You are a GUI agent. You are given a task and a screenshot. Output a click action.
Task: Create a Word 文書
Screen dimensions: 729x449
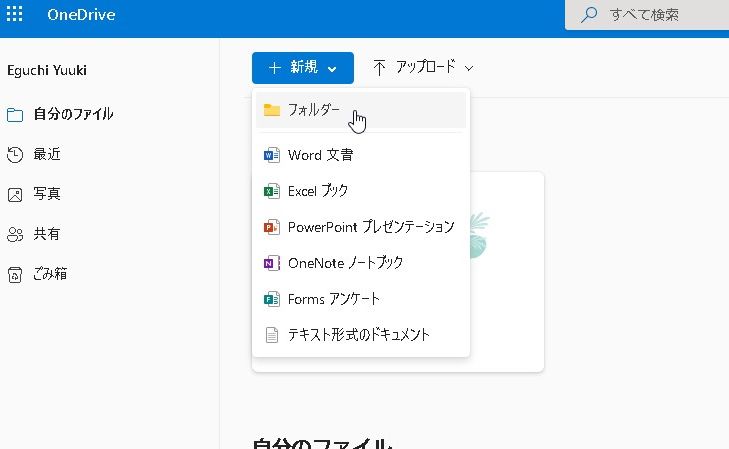pos(361,155)
